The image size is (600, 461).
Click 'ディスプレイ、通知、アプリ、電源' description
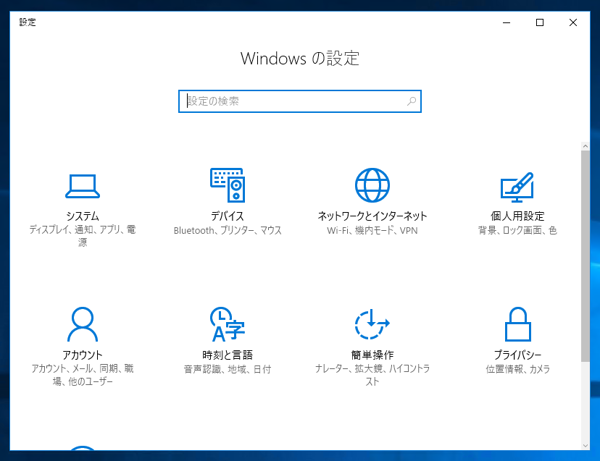[x=82, y=236]
